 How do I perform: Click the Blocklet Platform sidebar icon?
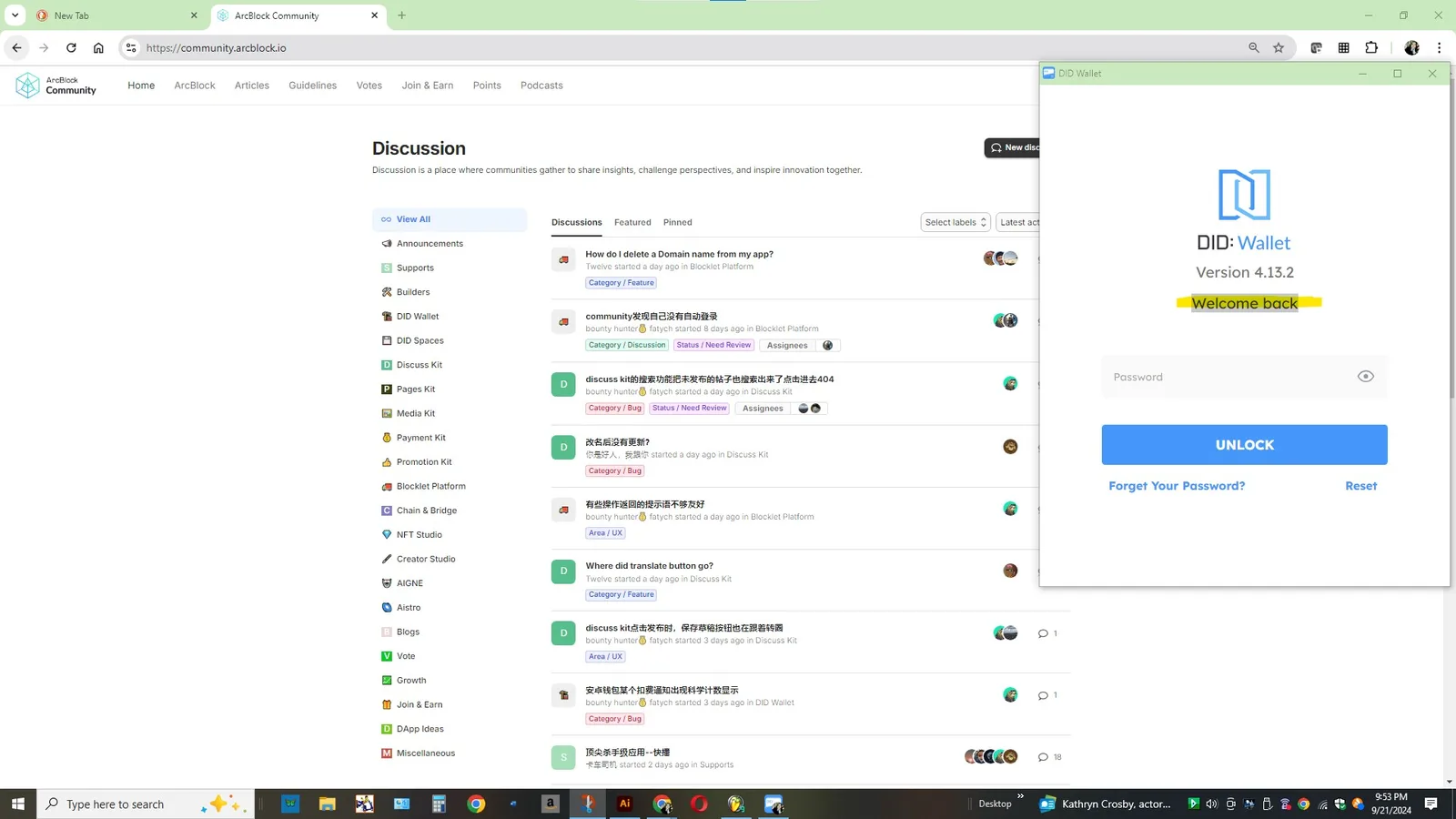tap(387, 487)
